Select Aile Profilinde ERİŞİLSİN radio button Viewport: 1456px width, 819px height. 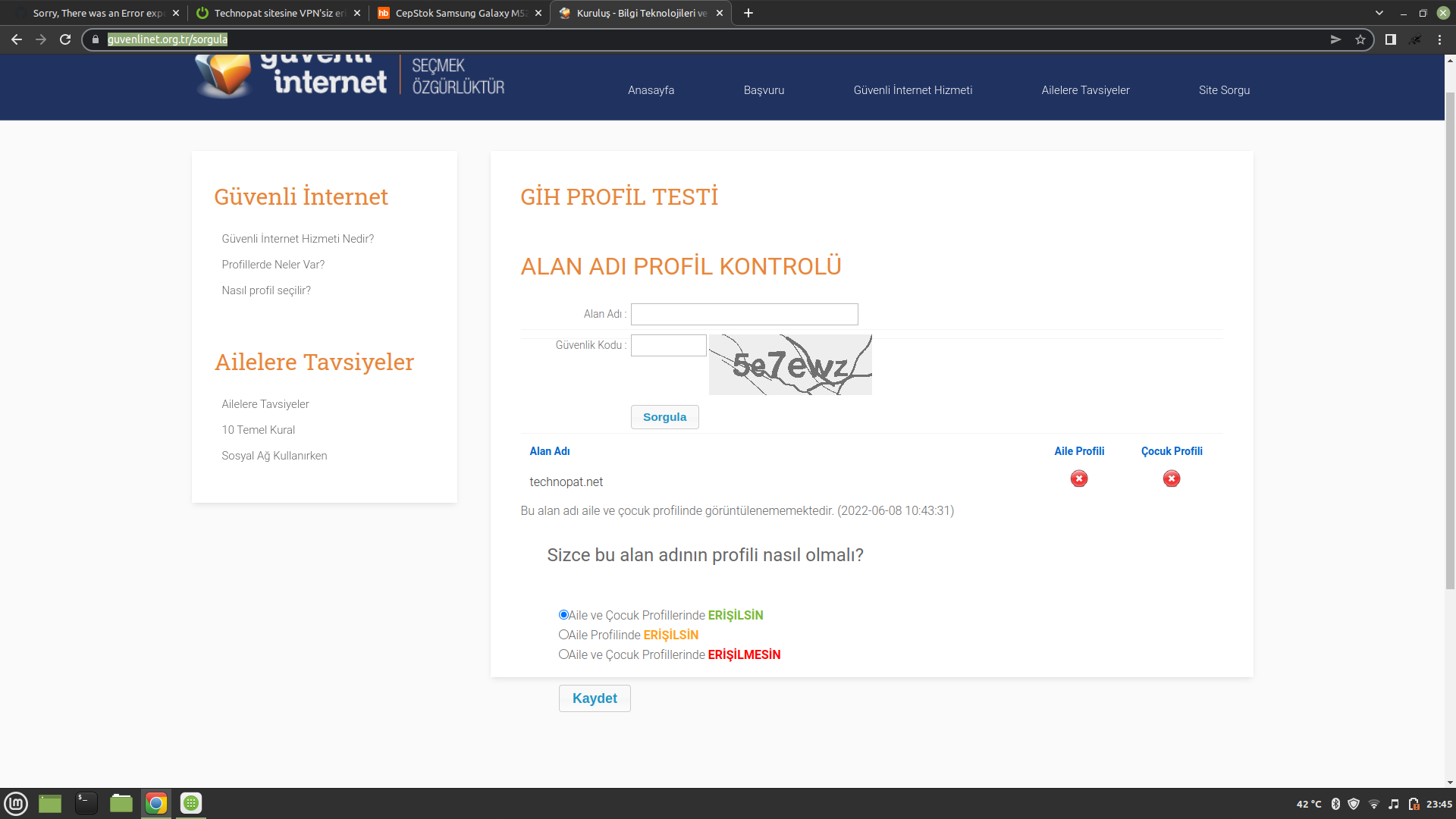[x=563, y=635]
